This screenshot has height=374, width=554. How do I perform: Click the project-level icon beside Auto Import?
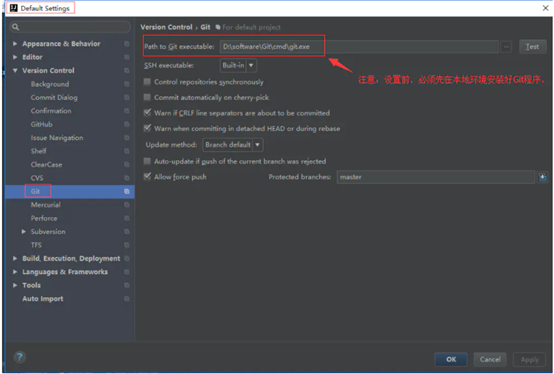[x=126, y=299]
